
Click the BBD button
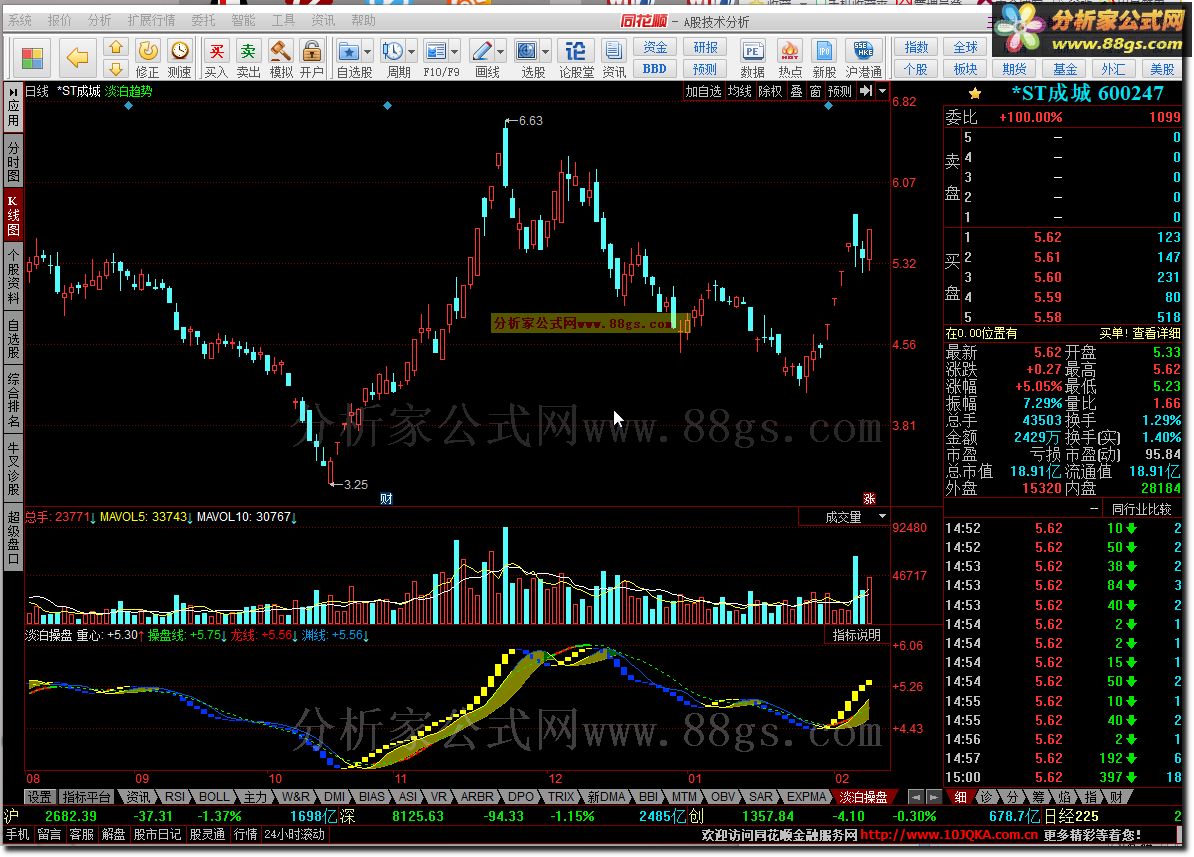point(655,69)
